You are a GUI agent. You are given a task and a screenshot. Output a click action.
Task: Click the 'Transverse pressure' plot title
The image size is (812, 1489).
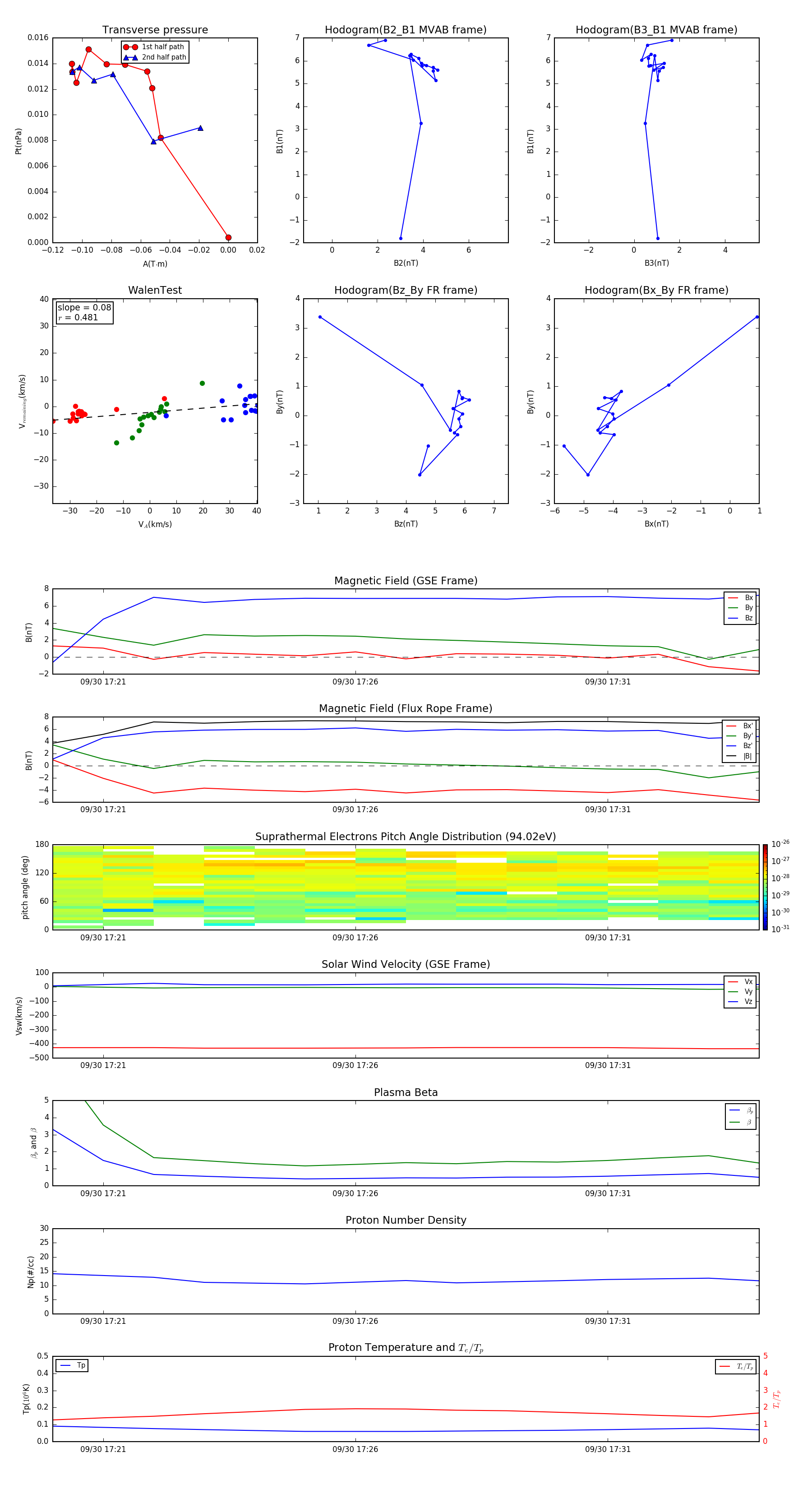coord(155,30)
